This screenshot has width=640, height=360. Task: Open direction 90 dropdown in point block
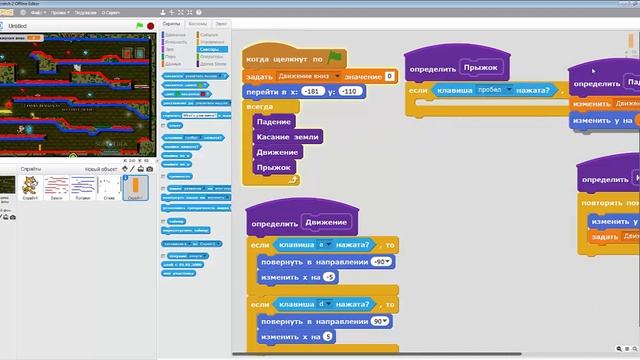click(385, 321)
